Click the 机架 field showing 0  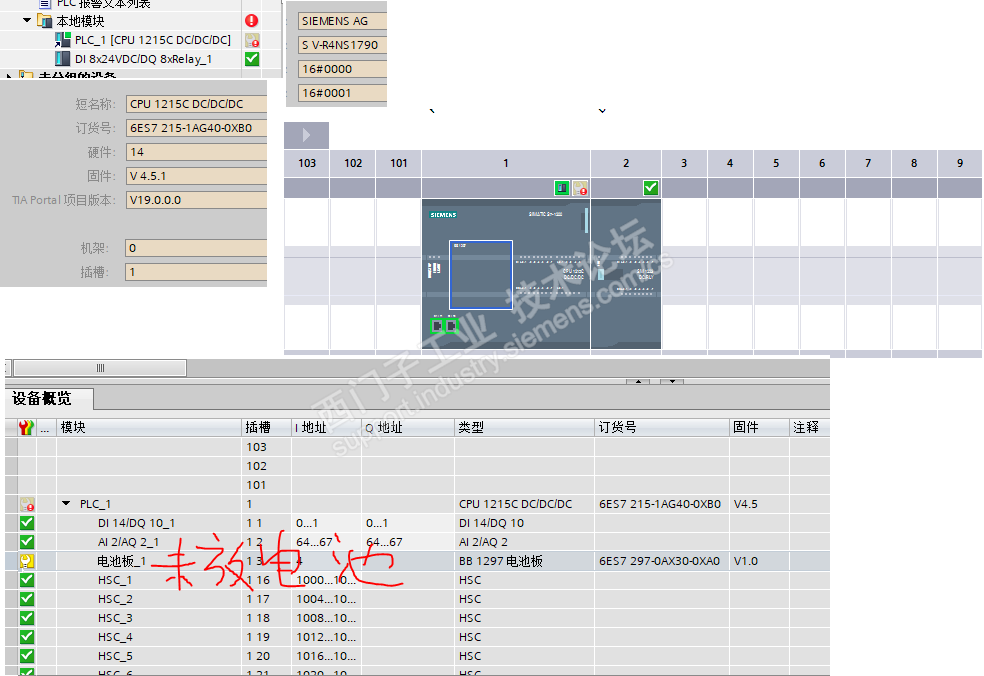coord(196,248)
